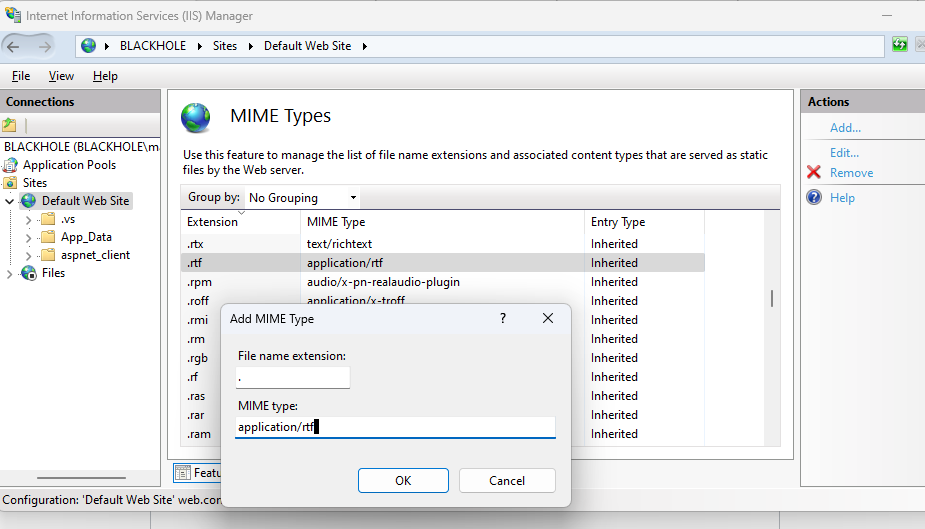925x529 pixels.
Task: Click Cancel in Add MIME Type dialog
Action: [507, 481]
